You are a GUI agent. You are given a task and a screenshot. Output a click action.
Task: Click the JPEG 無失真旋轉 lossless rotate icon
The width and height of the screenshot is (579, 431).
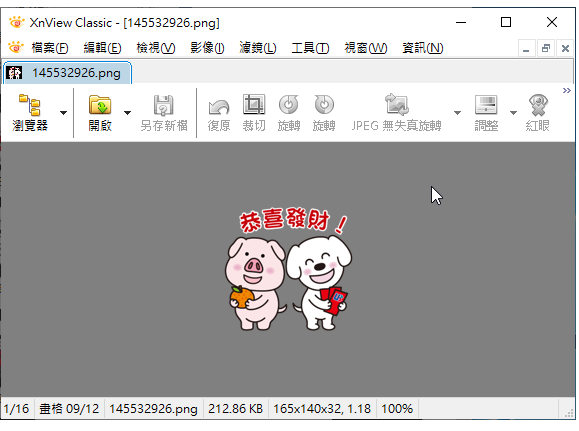[x=397, y=105]
